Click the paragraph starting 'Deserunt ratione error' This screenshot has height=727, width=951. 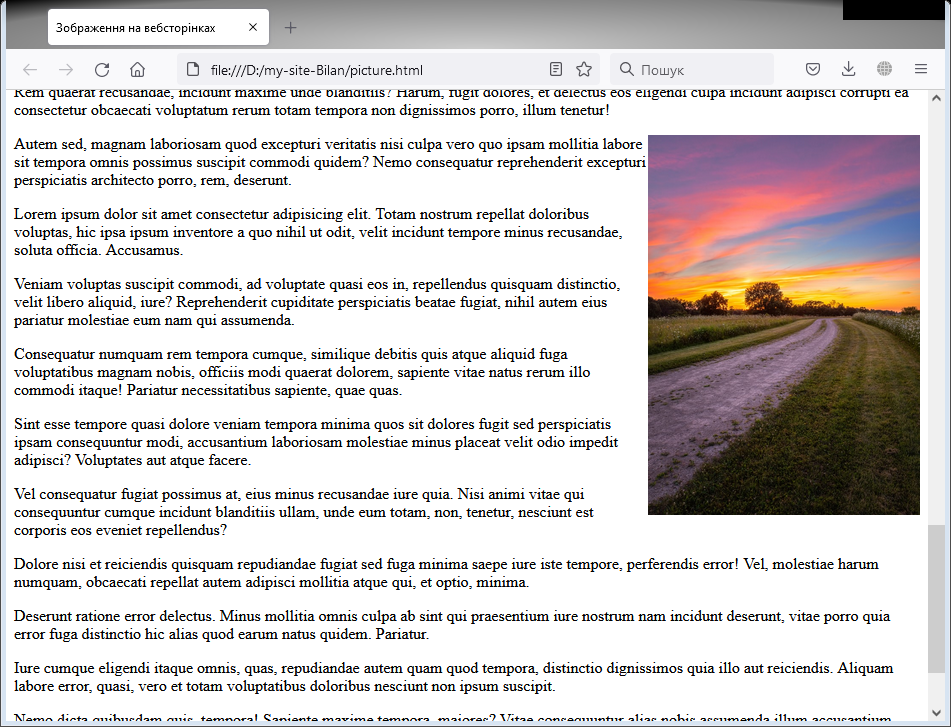(452, 625)
